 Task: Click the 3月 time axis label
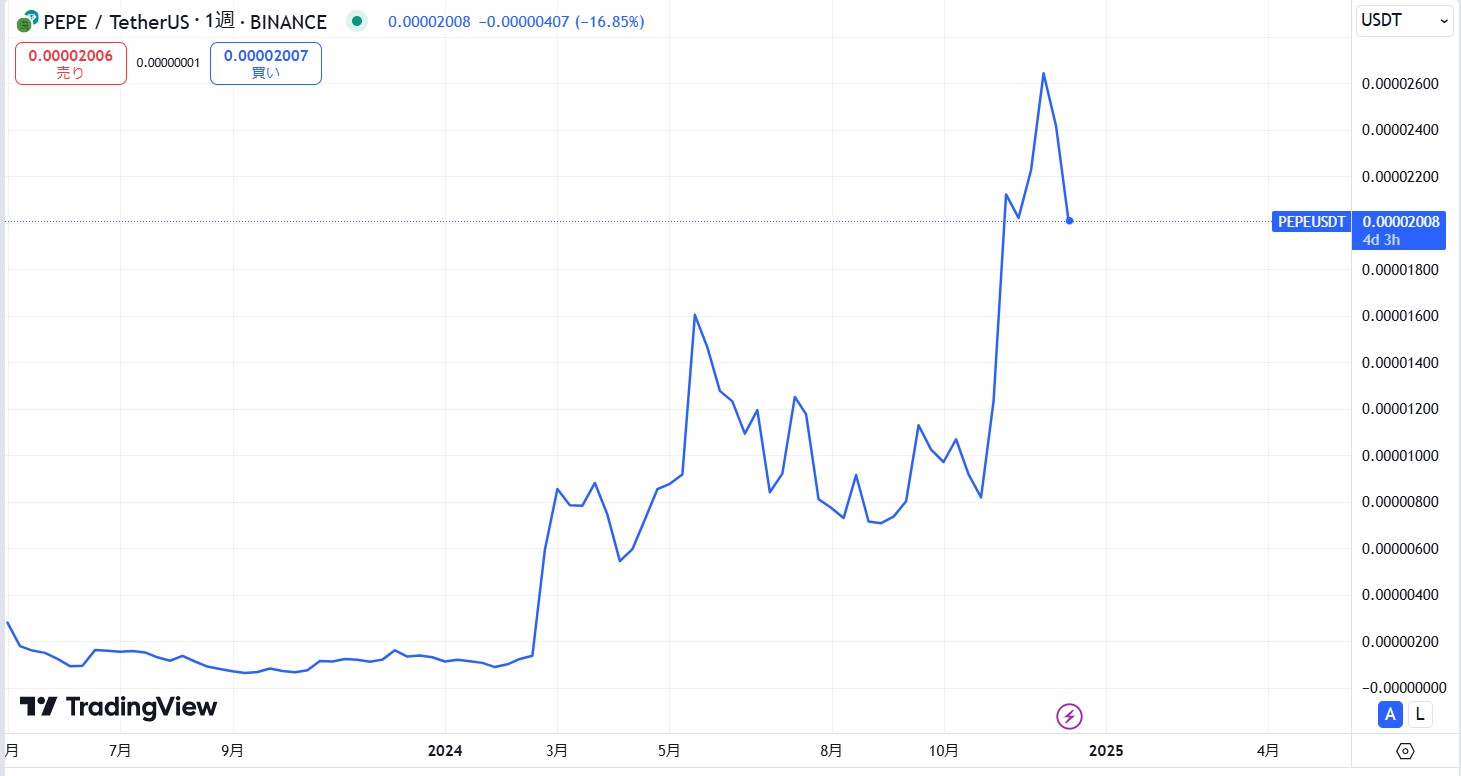(x=558, y=750)
